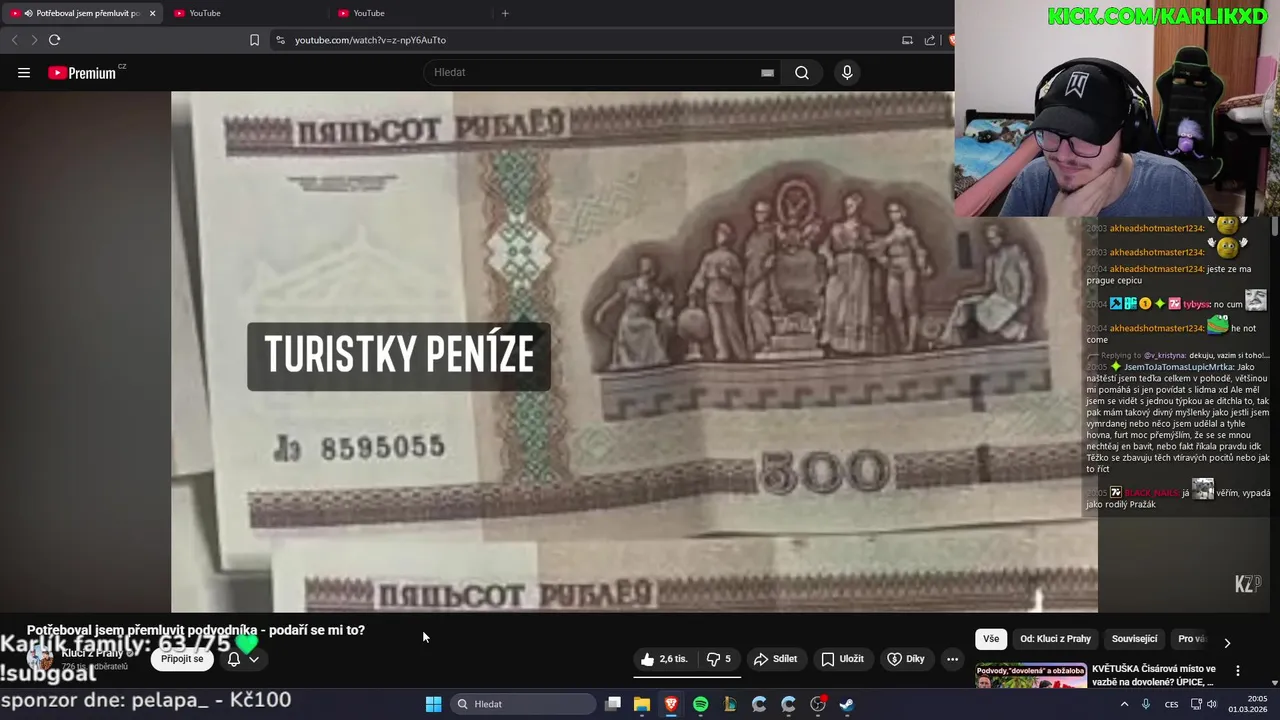This screenshot has height=720, width=1280.
Task: Go forward in browser history
Action: pos(33,40)
